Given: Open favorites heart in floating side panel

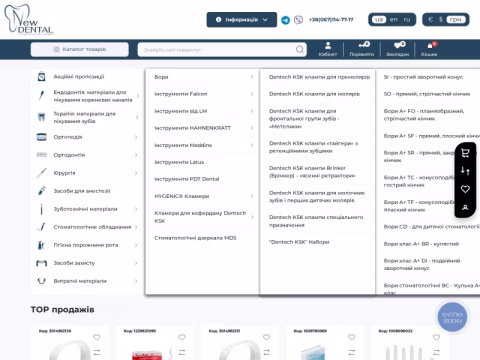Looking at the screenshot, I should [465, 189].
